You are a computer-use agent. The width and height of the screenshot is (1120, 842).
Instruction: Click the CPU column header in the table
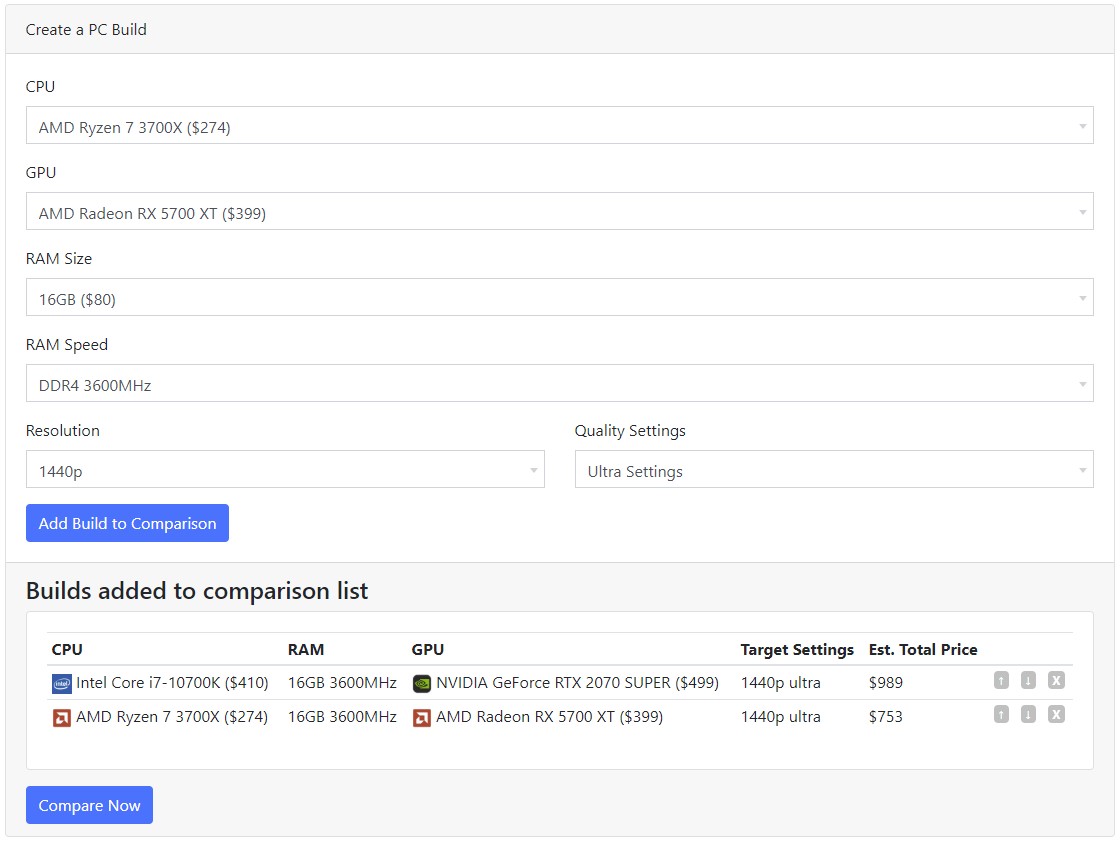click(x=67, y=649)
